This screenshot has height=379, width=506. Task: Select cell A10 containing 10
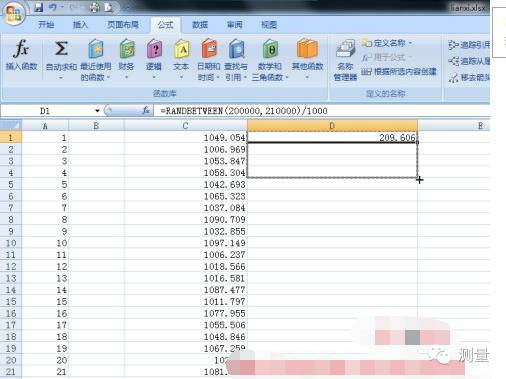coord(45,243)
